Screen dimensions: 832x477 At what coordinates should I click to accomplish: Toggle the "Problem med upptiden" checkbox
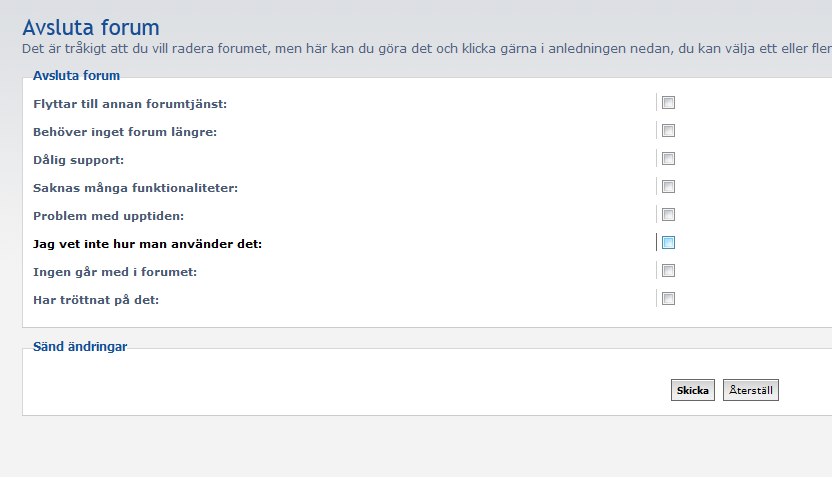click(x=668, y=214)
